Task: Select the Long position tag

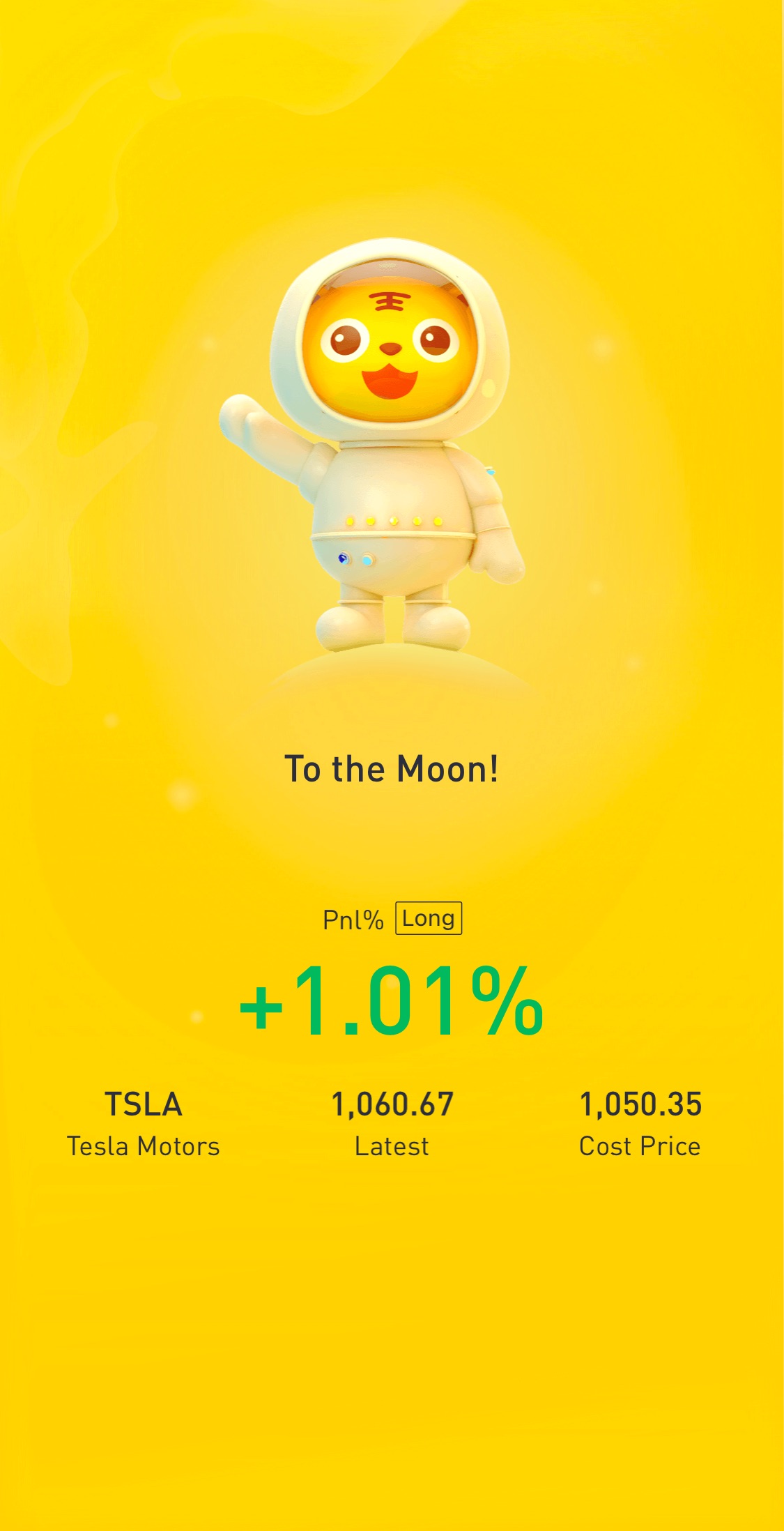Action: [x=429, y=918]
